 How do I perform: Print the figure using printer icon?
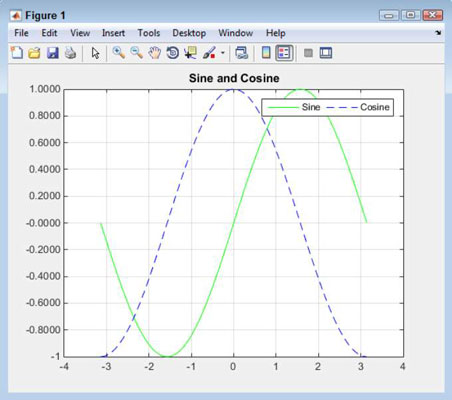coord(70,53)
